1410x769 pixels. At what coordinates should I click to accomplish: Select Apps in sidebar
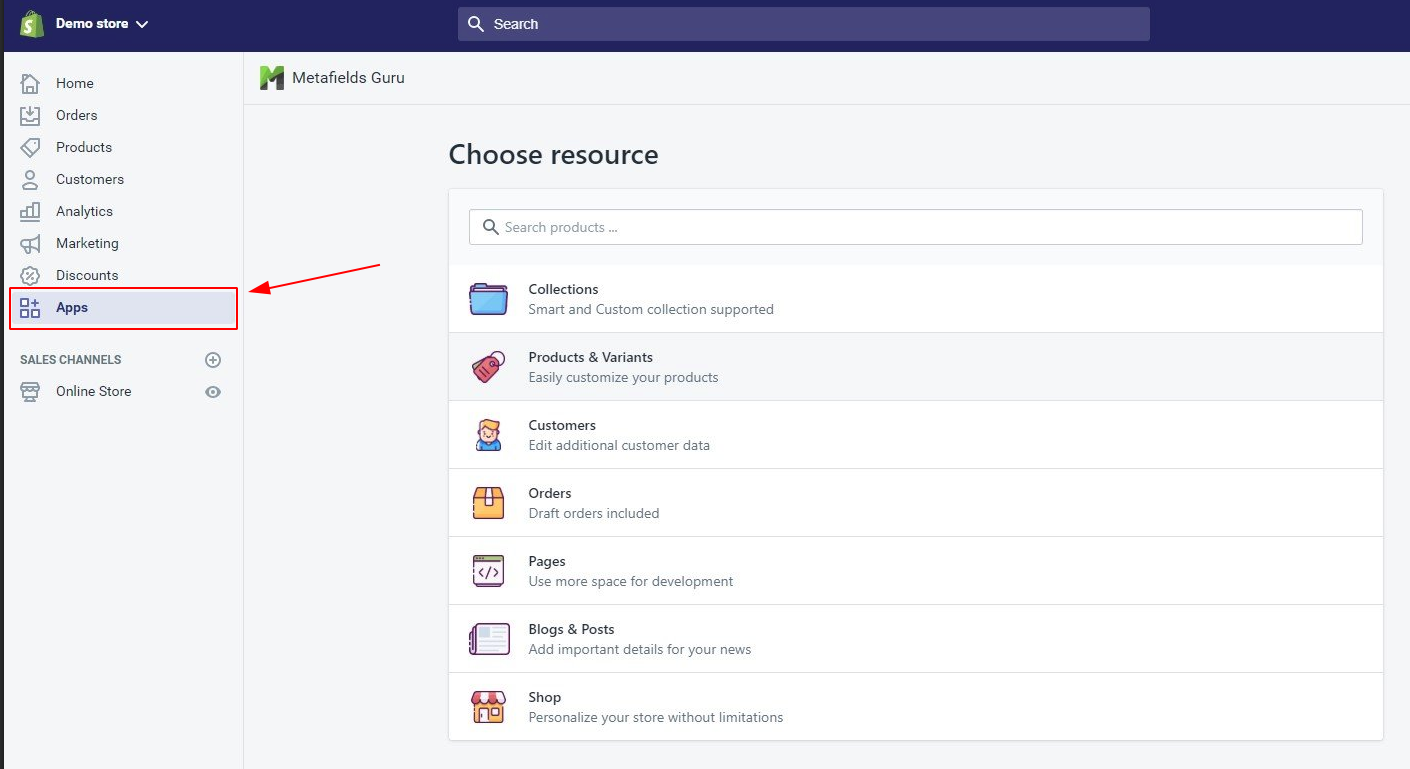(x=122, y=307)
